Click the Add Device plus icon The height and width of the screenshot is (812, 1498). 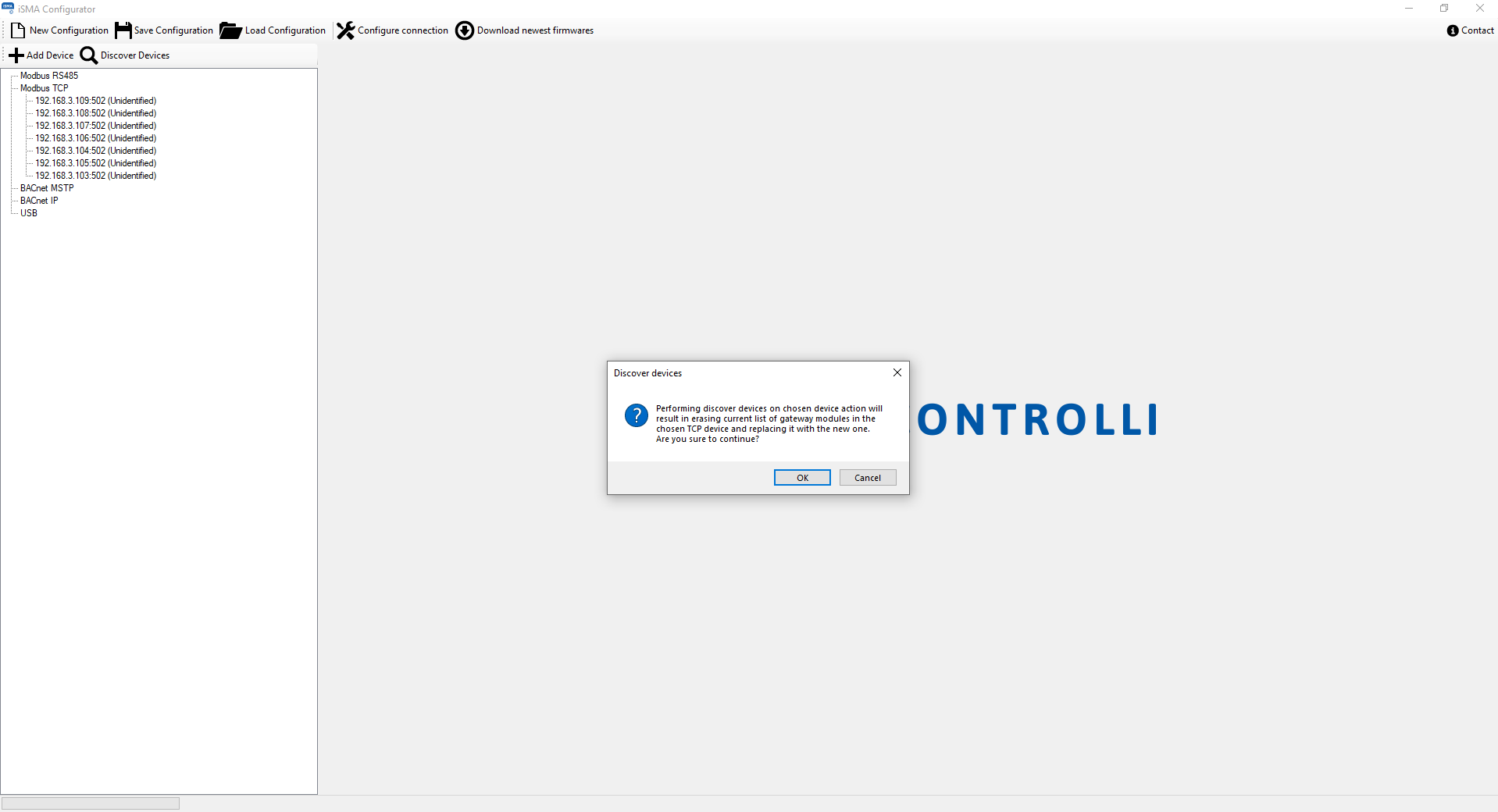pyautogui.click(x=16, y=55)
